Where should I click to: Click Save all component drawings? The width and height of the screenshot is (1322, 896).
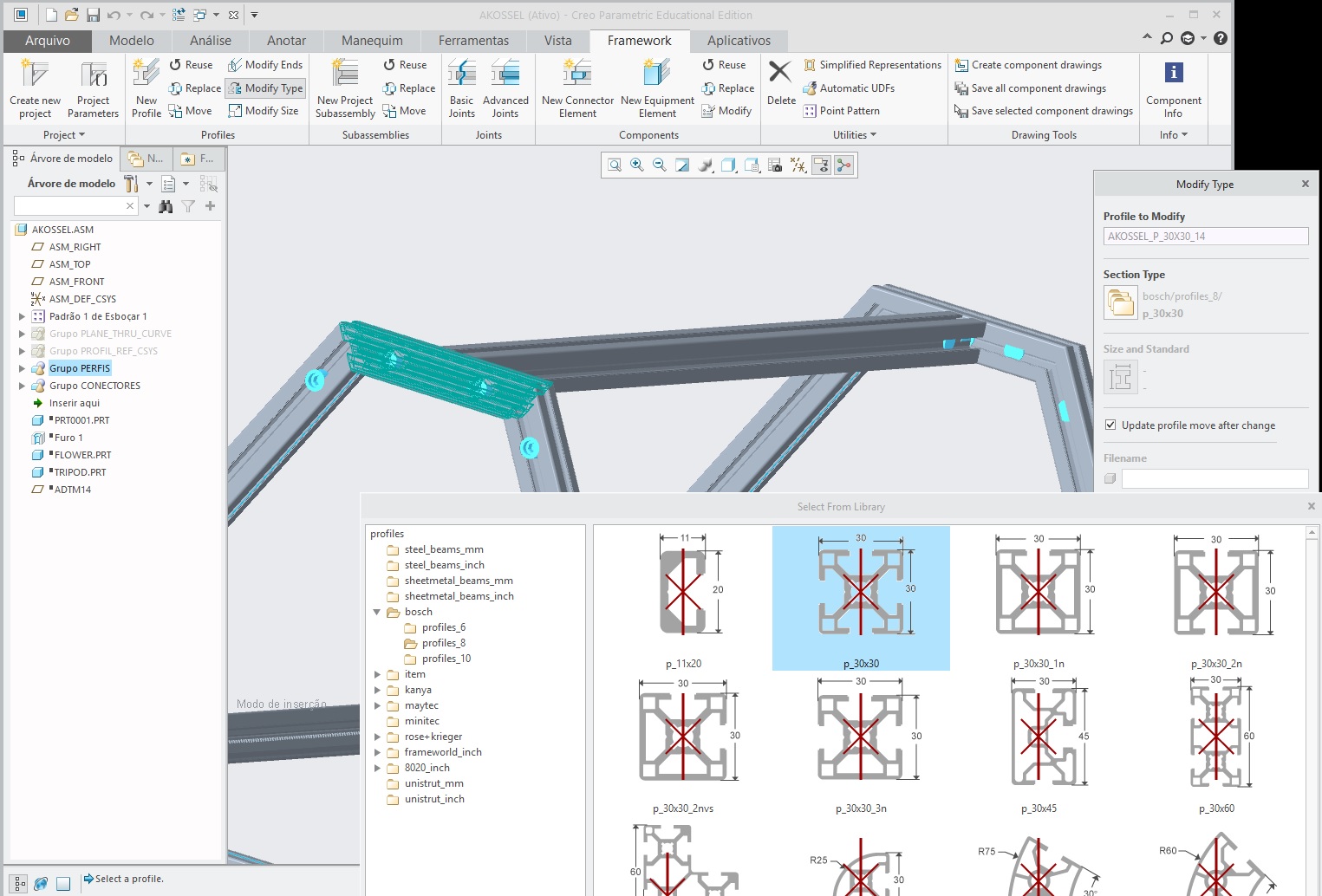pos(1030,88)
